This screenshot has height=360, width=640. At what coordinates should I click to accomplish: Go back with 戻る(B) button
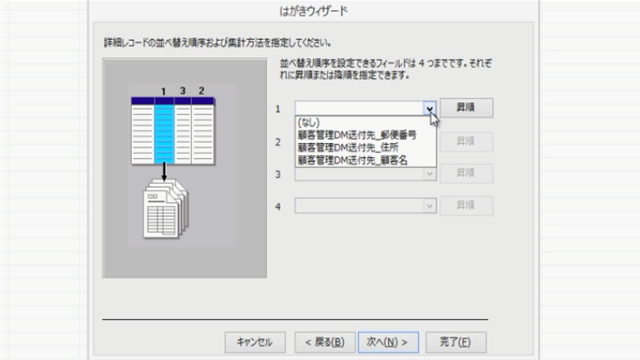(x=325, y=342)
